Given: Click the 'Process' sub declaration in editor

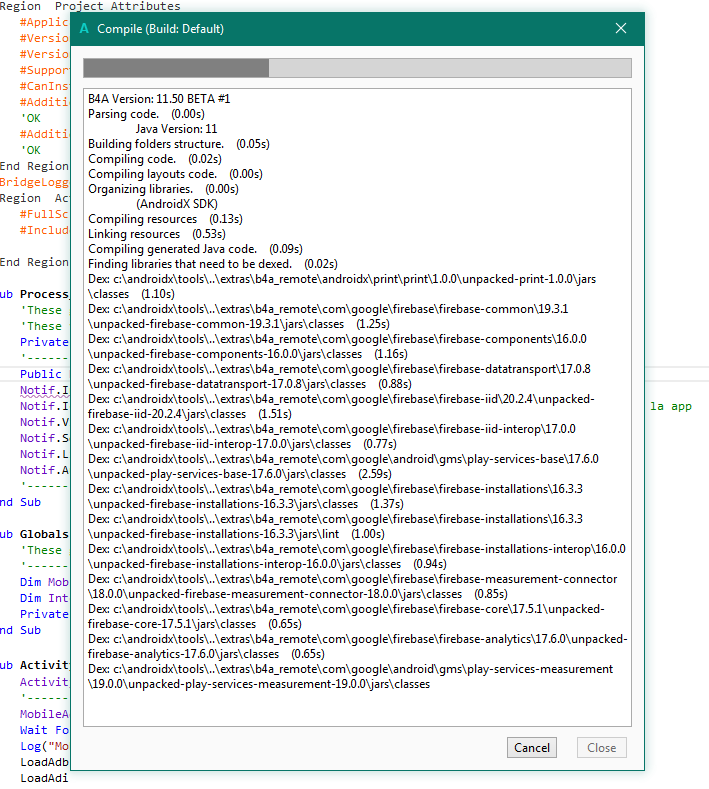Looking at the screenshot, I should click(44, 294).
